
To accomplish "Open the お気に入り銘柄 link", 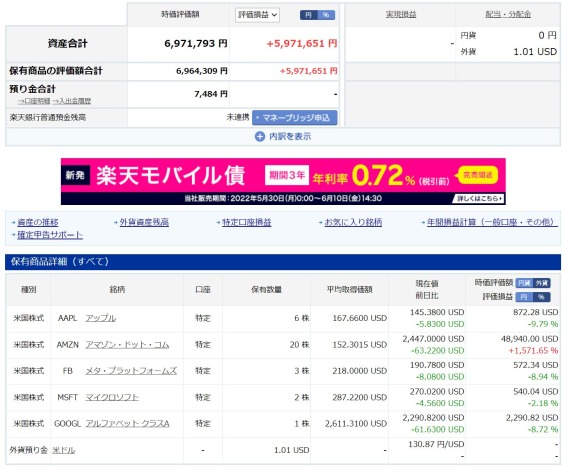I will pyautogui.click(x=353, y=222).
